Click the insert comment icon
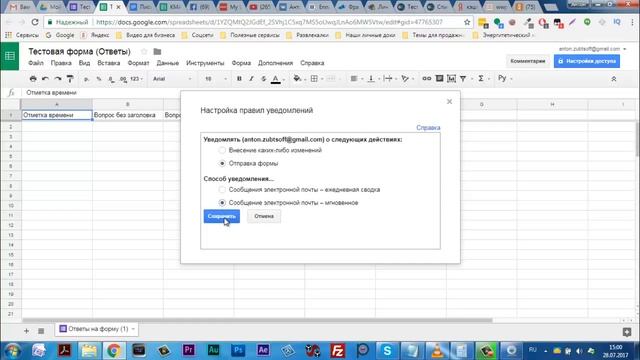The height and width of the screenshot is (360, 640). click(x=439, y=78)
